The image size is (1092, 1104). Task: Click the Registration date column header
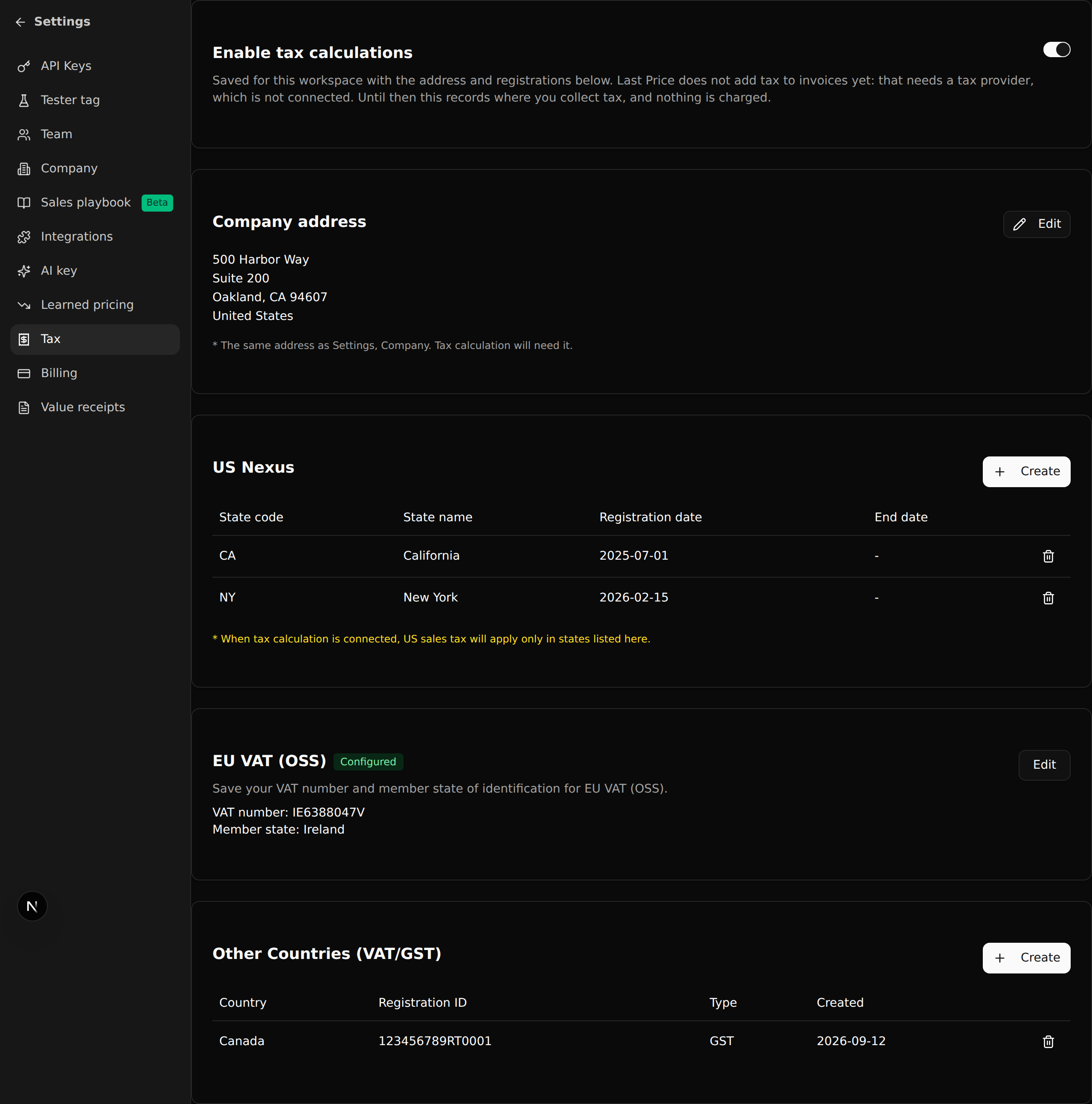pyautogui.click(x=650, y=517)
